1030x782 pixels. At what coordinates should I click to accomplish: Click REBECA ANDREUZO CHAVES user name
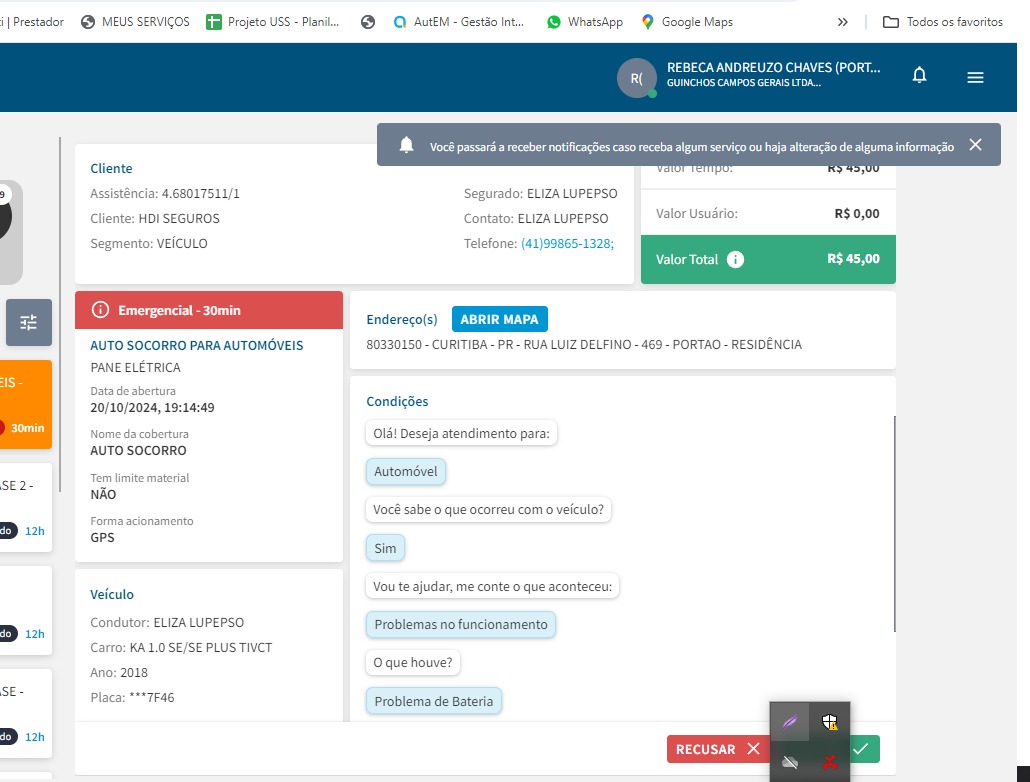[x=773, y=68]
